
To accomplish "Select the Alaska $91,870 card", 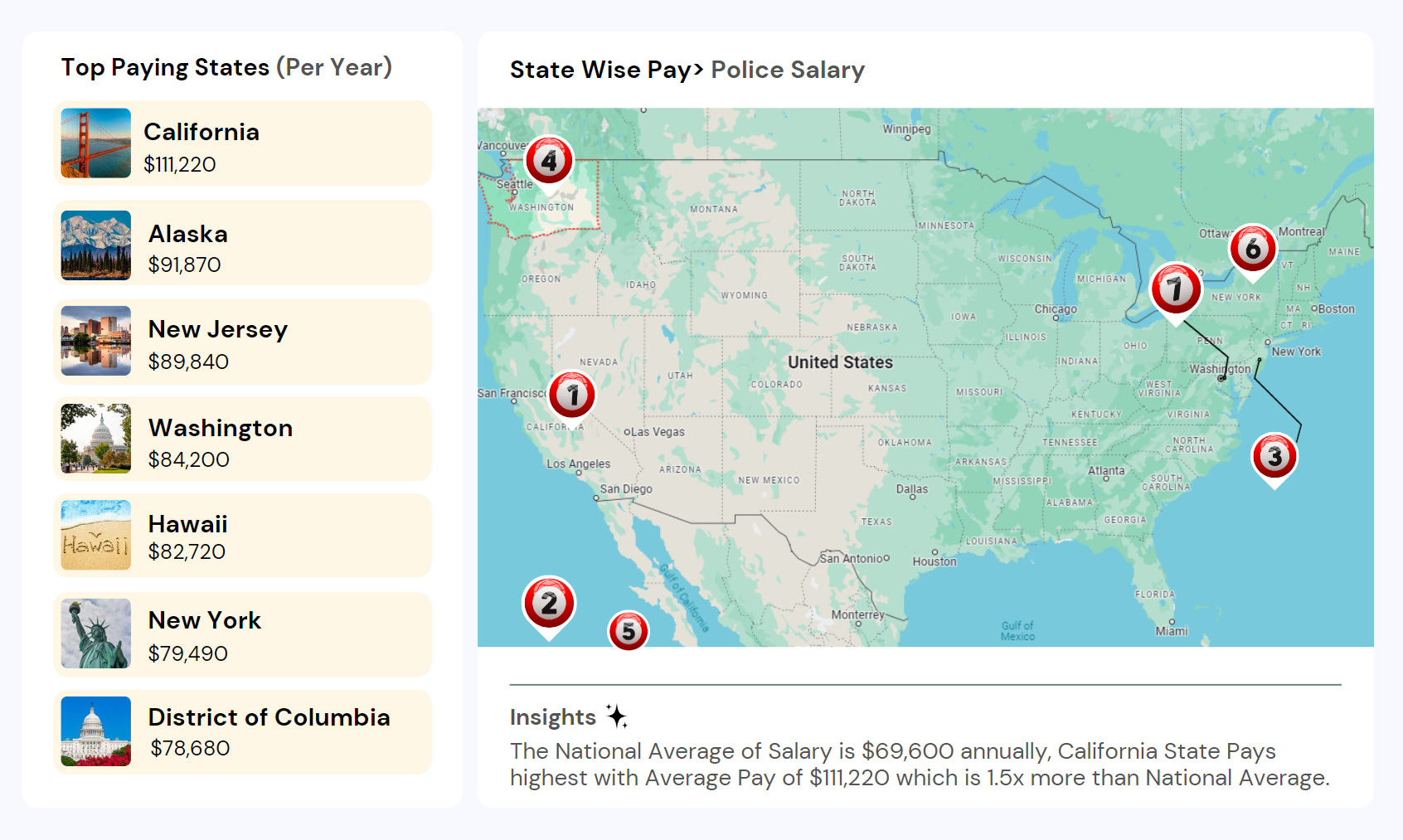I will coord(242,244).
